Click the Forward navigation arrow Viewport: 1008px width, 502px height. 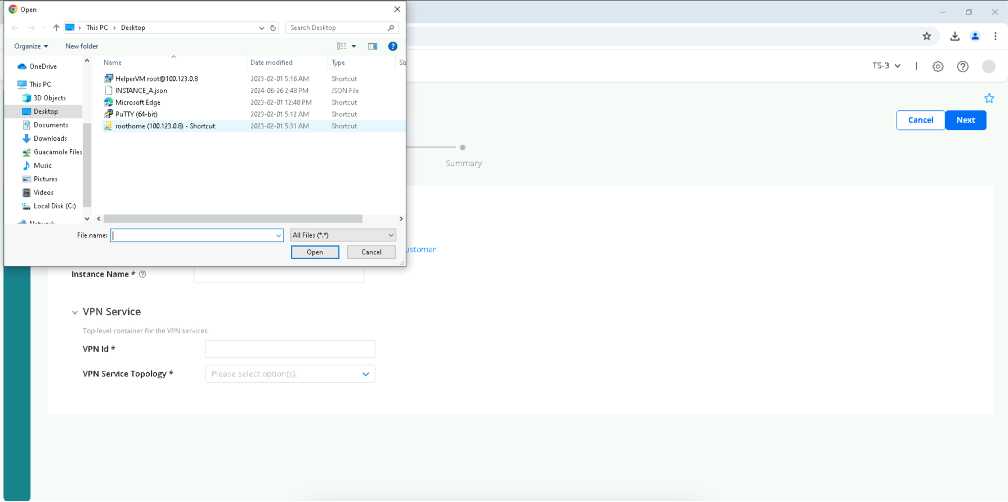(x=30, y=28)
